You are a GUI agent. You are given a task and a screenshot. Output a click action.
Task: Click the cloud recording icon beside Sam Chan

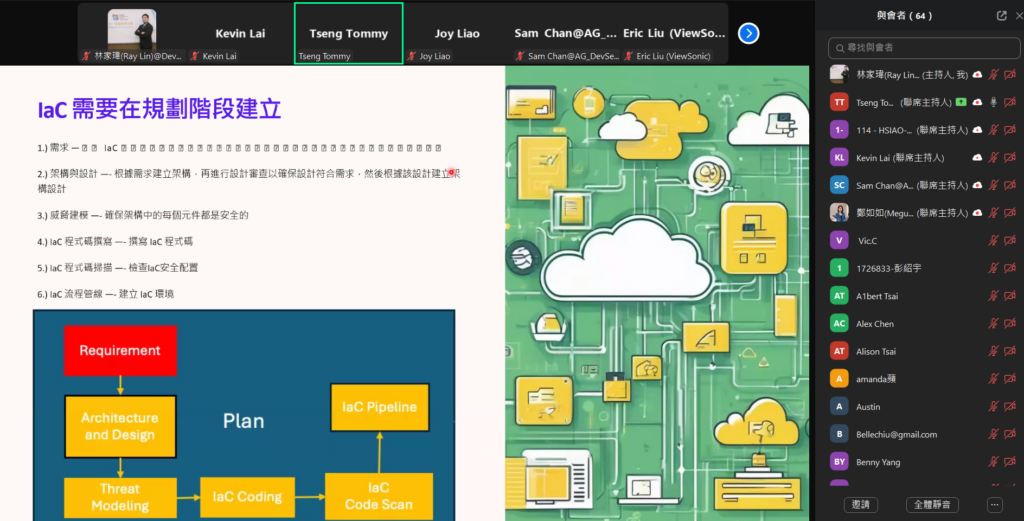977,185
